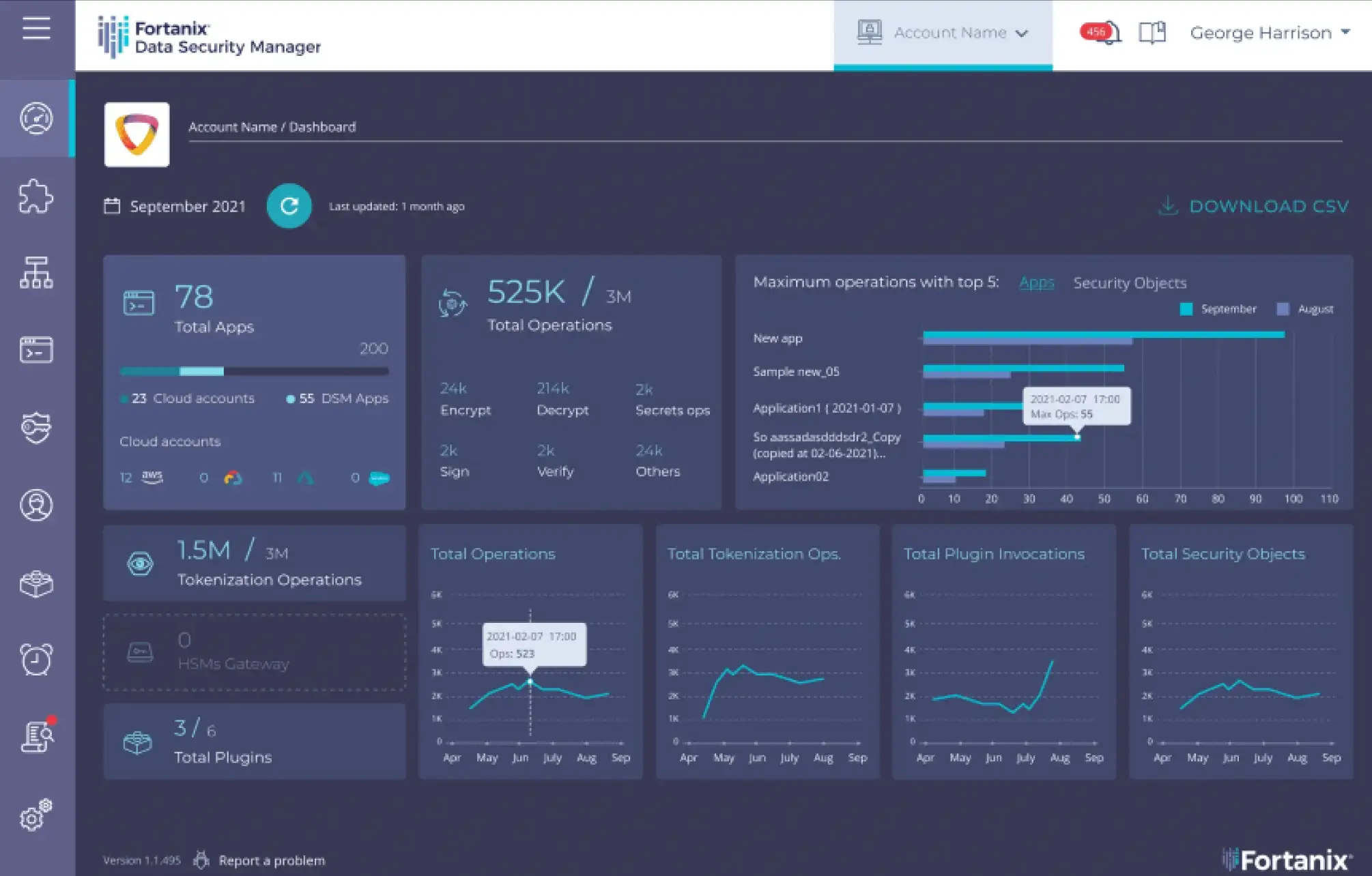Open the users sidebar icon
1372x876 pixels.
(x=36, y=506)
